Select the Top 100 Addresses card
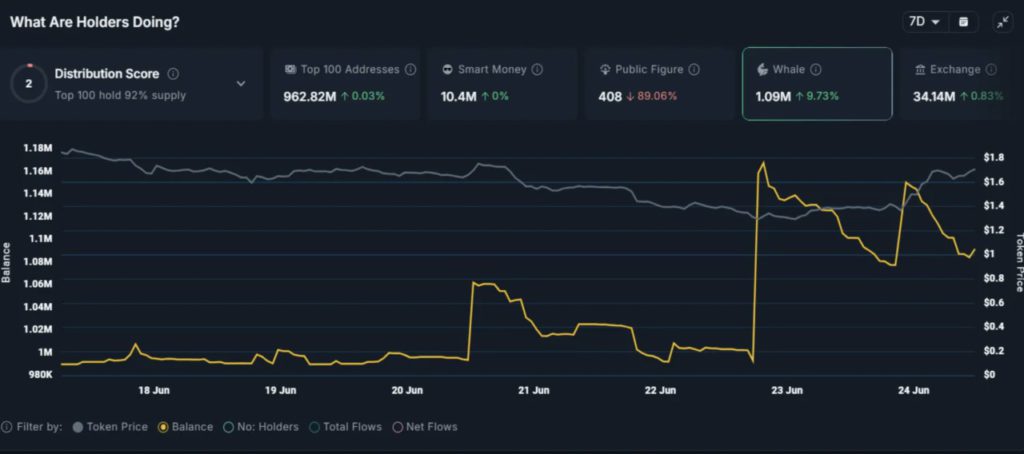 (345, 84)
